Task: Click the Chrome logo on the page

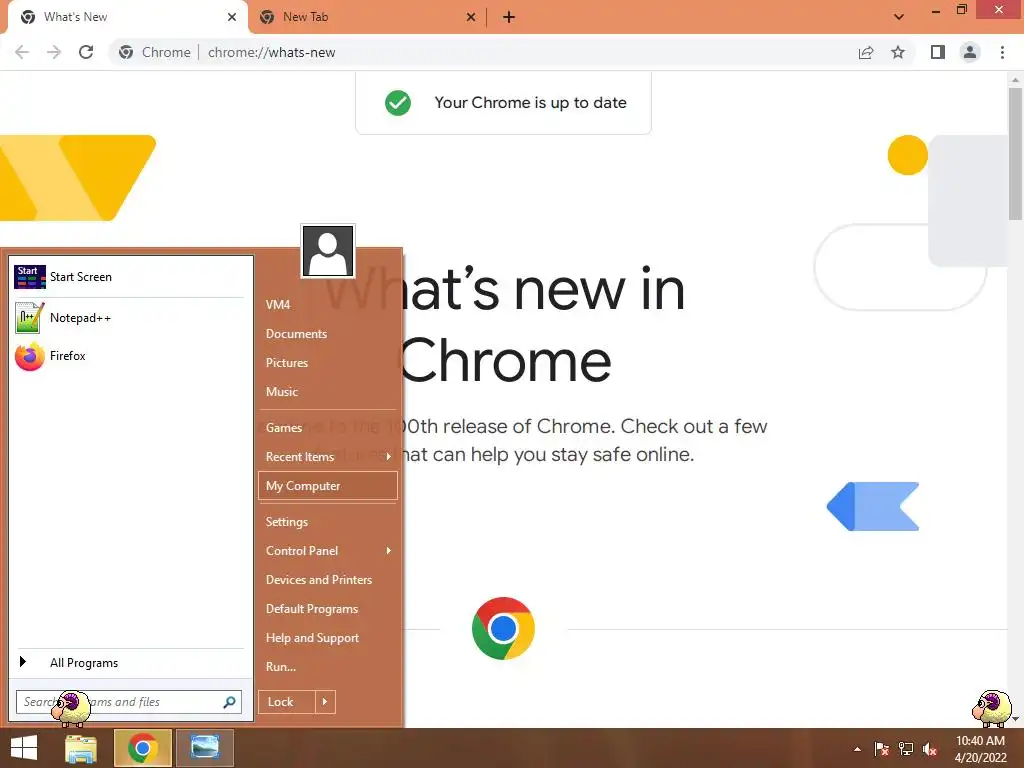Action: [x=503, y=628]
